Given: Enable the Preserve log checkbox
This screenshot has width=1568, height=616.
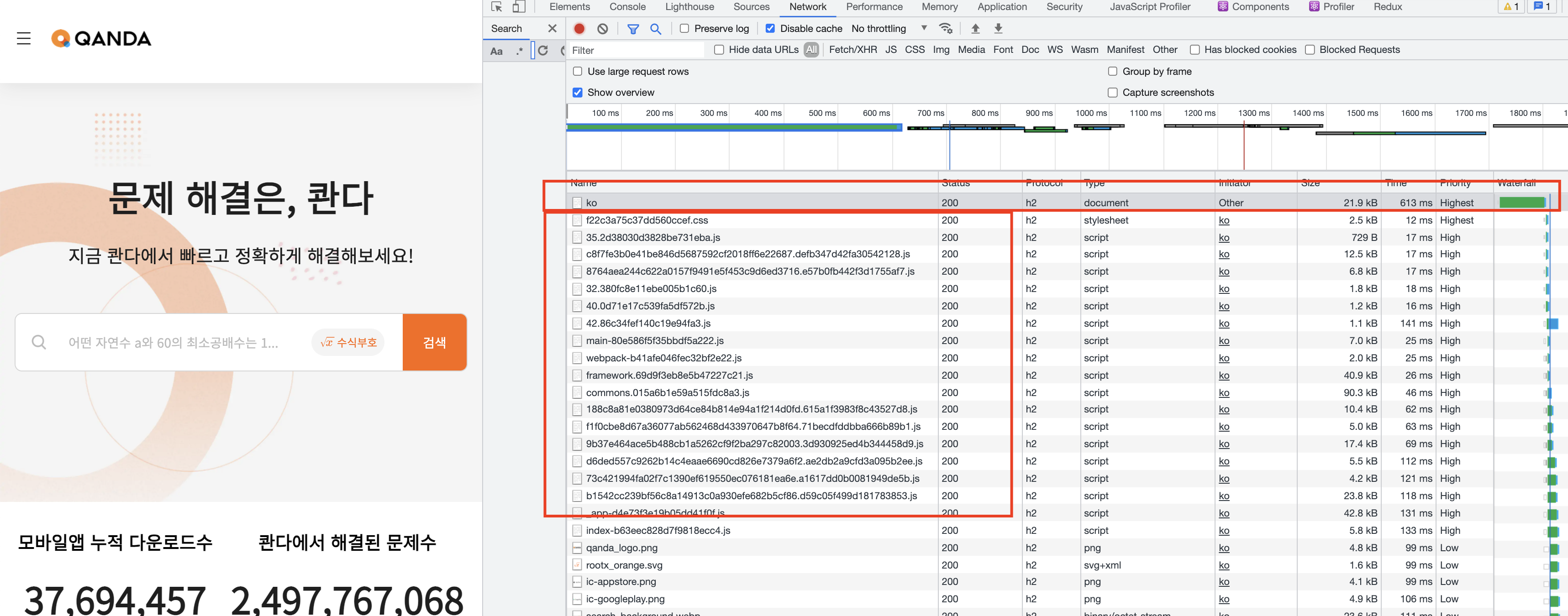Looking at the screenshot, I should (684, 29).
